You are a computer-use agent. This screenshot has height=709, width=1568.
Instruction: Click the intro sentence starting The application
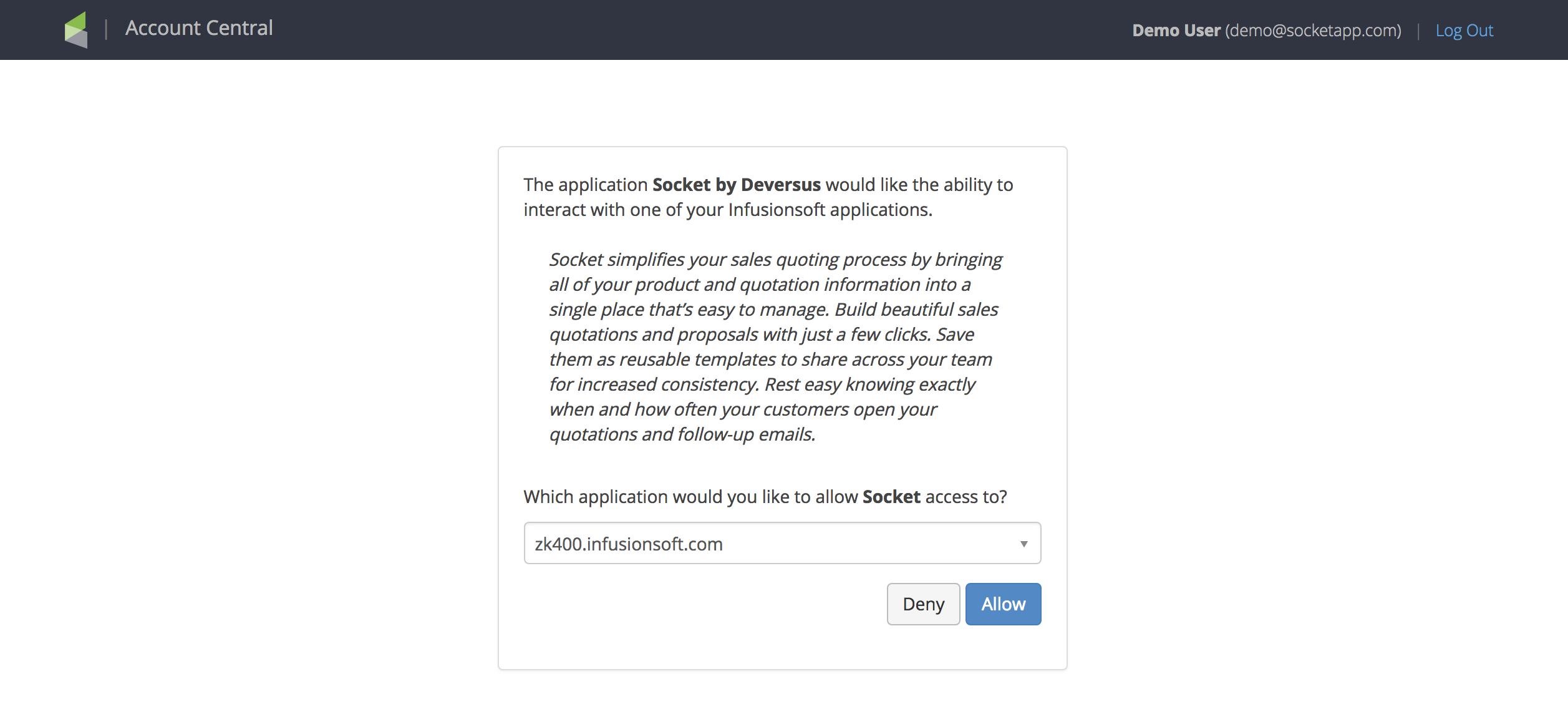(x=768, y=197)
